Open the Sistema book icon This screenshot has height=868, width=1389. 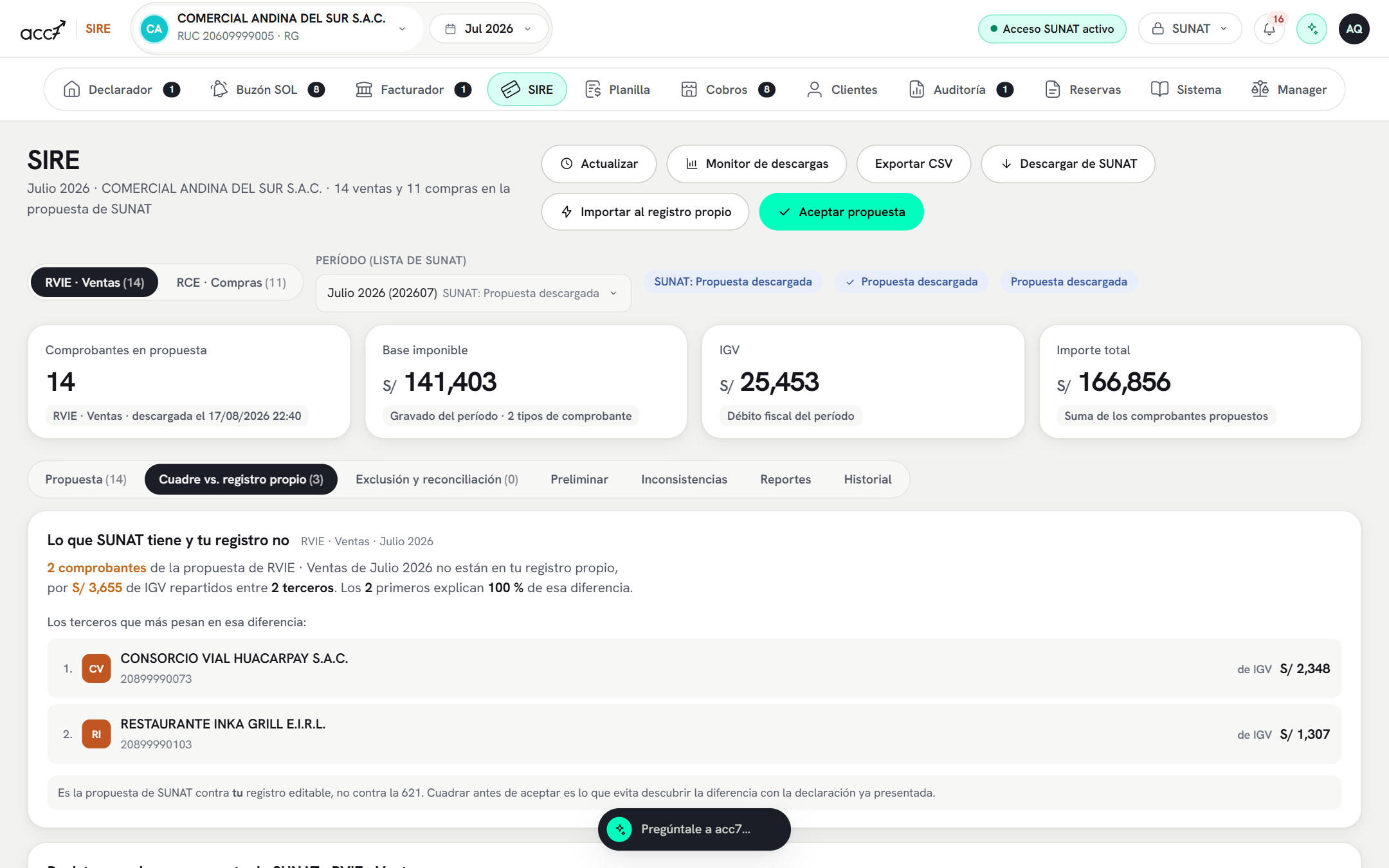(1160, 89)
